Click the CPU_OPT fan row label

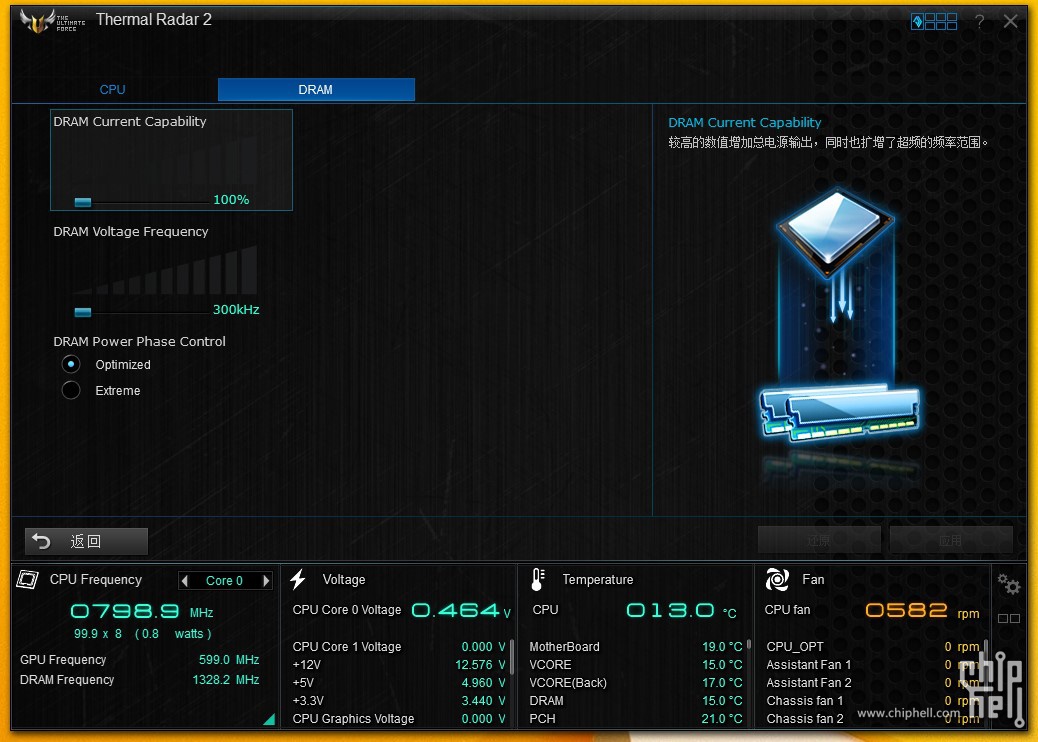coord(795,647)
